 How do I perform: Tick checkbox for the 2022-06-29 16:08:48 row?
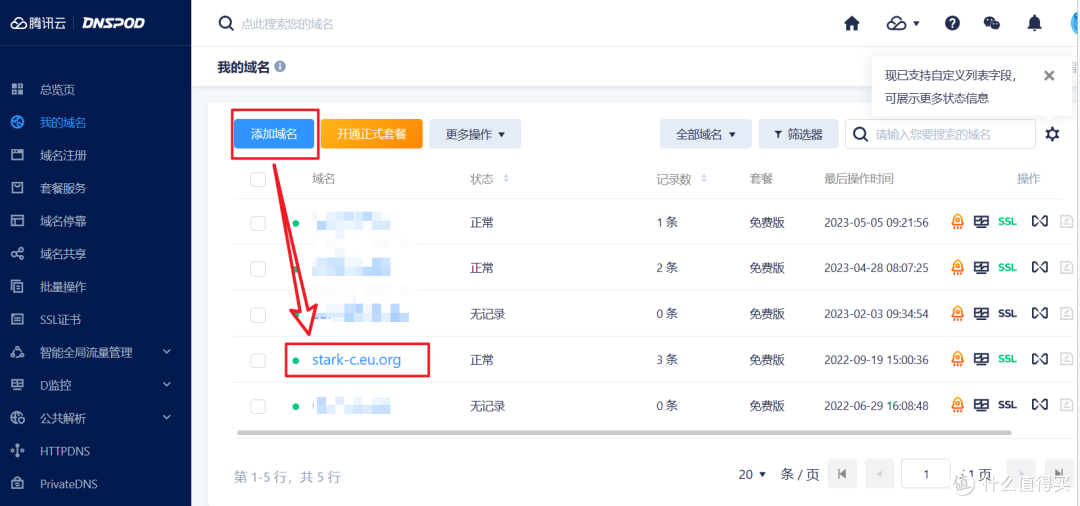[258, 407]
